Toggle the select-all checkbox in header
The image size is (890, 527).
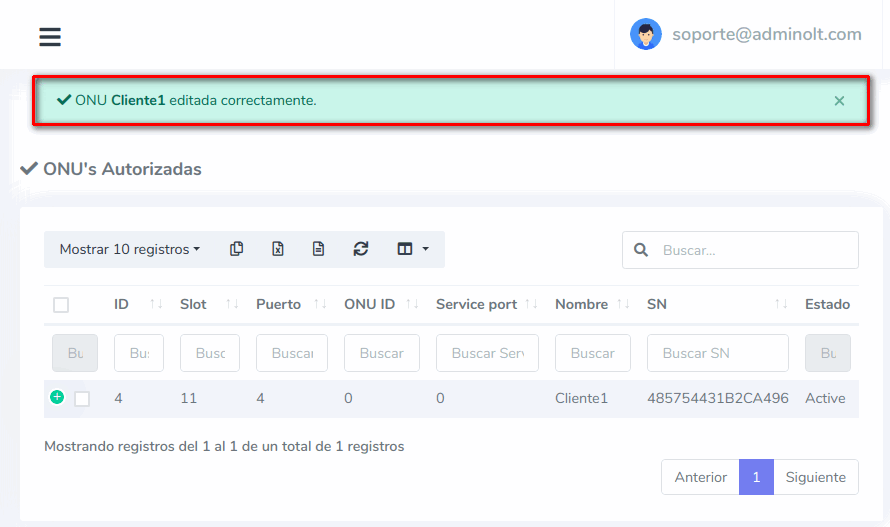point(61,305)
